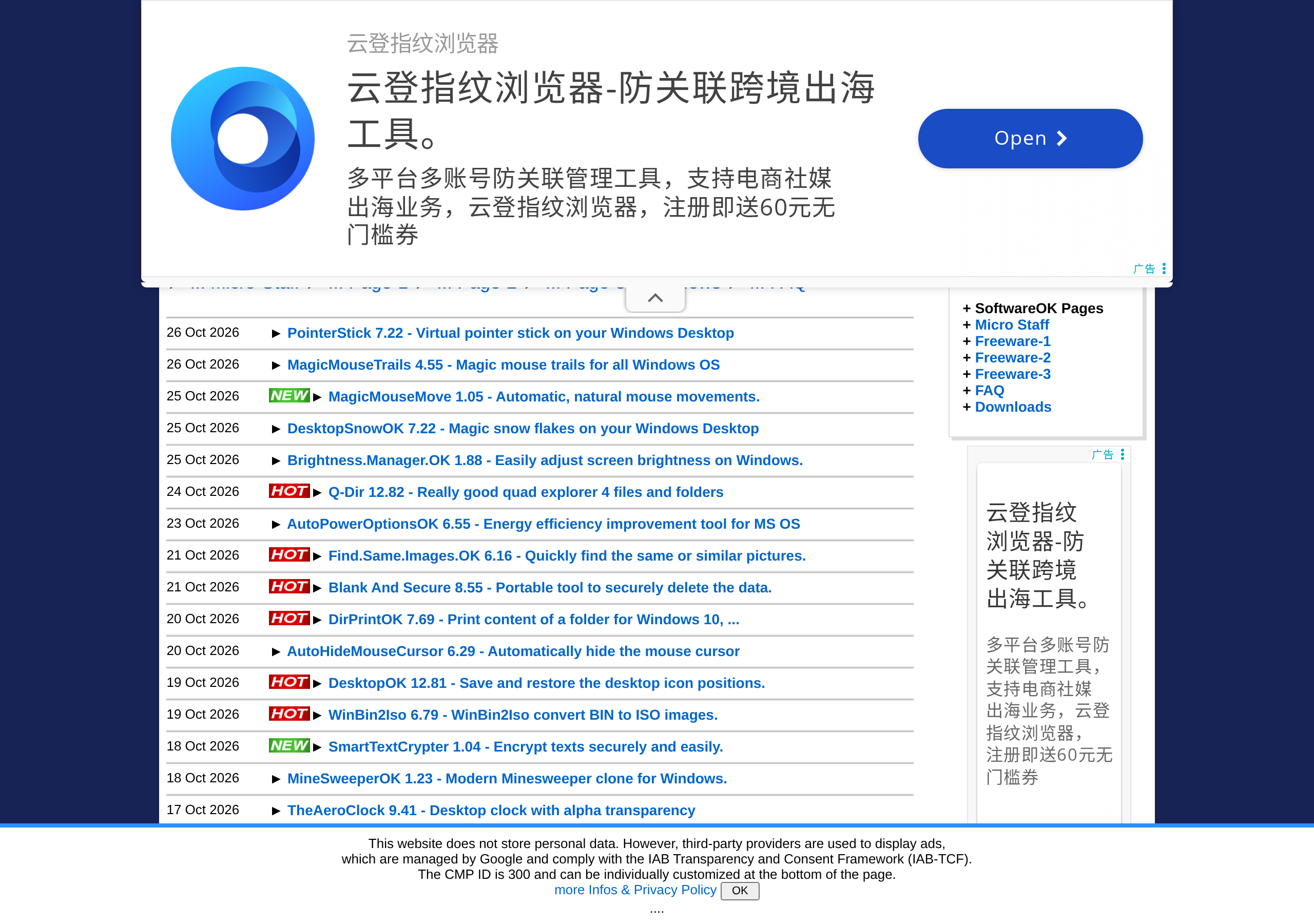Click the sidebar ad headline text

[x=1038, y=556]
